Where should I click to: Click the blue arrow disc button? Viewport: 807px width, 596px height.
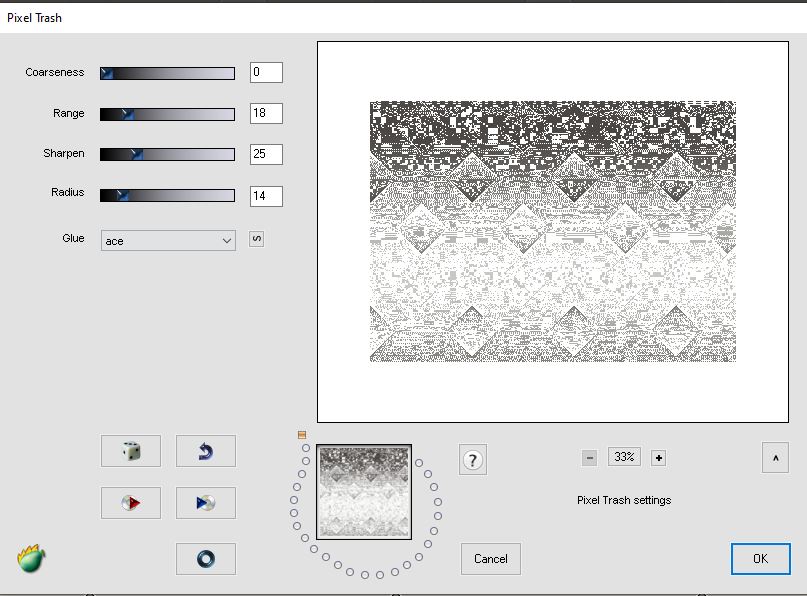point(206,503)
